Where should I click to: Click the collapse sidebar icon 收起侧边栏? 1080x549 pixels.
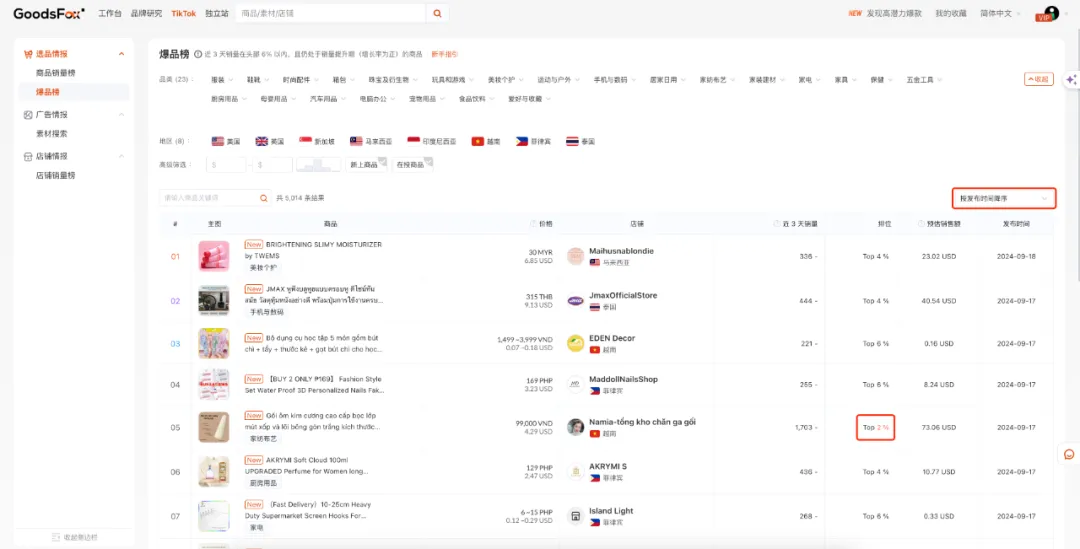pos(56,537)
